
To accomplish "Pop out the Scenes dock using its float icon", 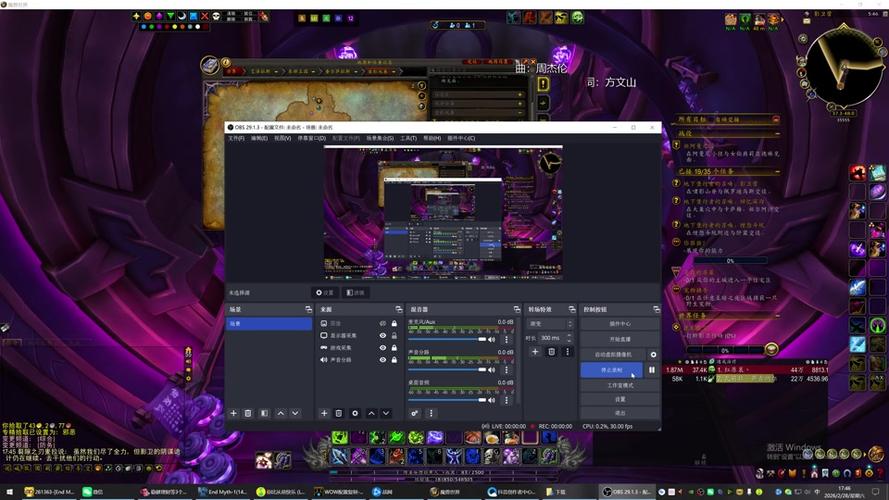I will (x=308, y=309).
